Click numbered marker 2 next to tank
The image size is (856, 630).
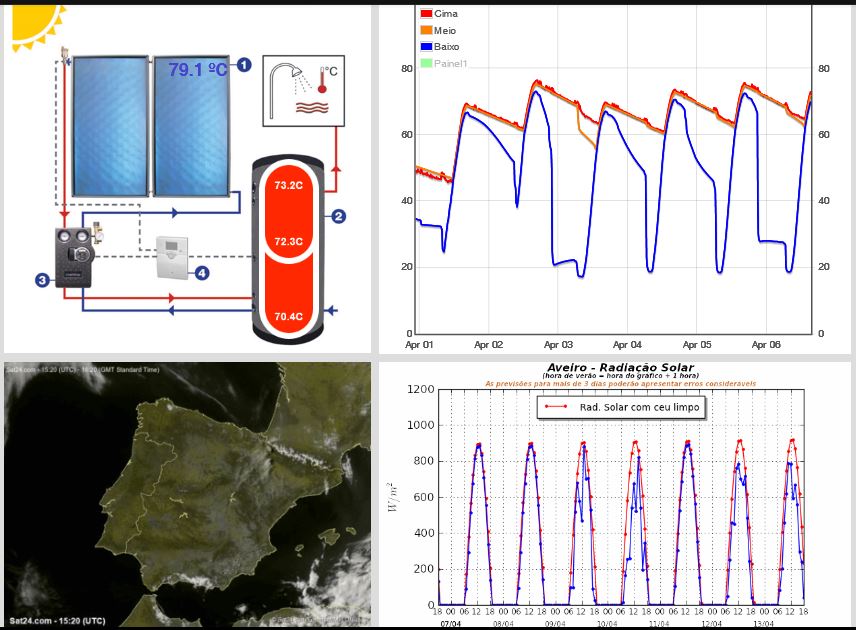[338, 215]
